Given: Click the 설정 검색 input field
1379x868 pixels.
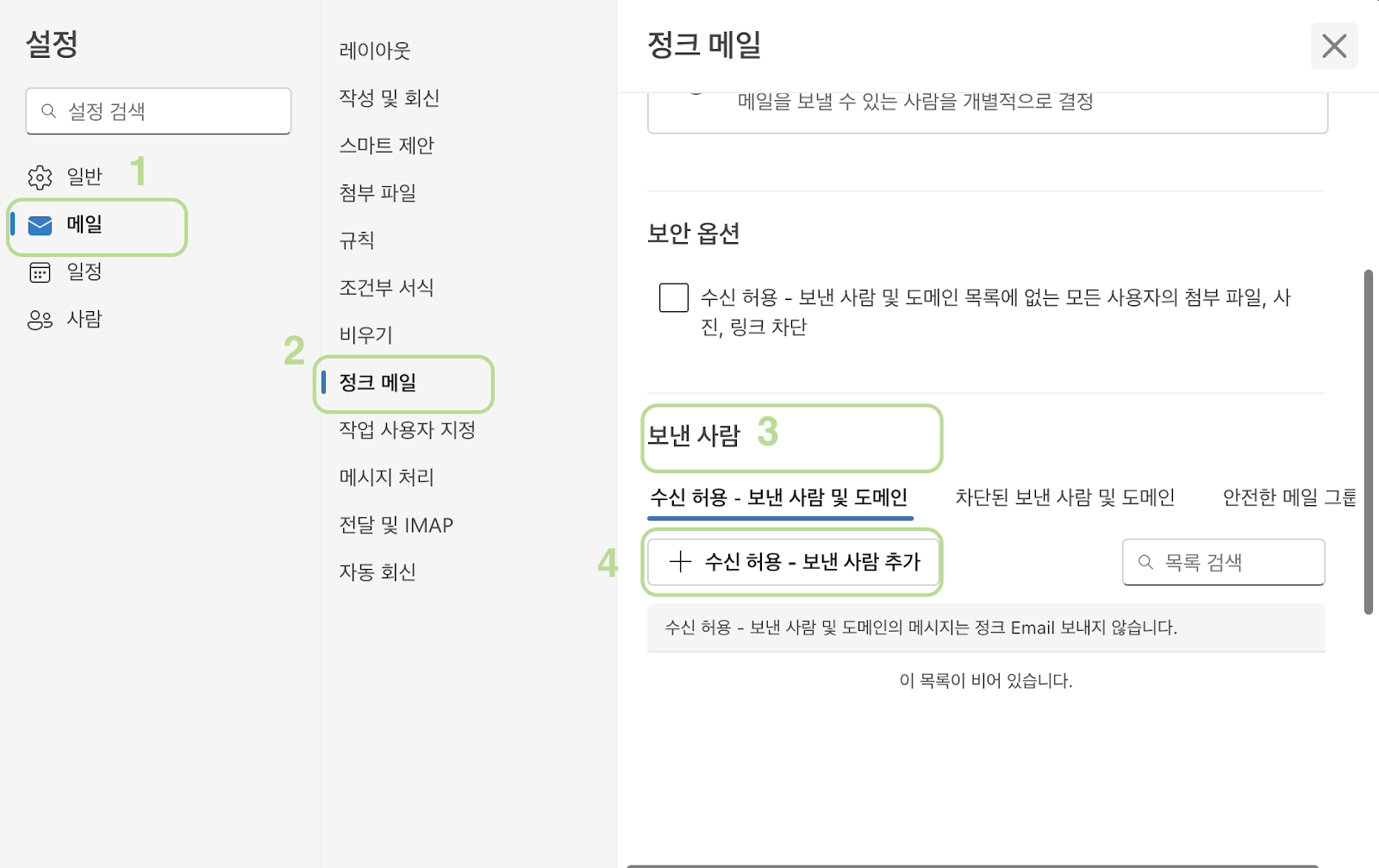Looking at the screenshot, I should point(159,111).
